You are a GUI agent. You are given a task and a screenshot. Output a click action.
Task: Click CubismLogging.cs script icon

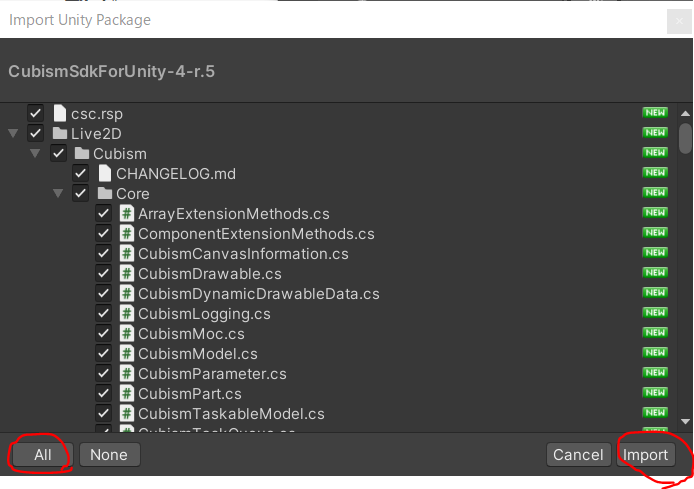pyautogui.click(x=127, y=313)
